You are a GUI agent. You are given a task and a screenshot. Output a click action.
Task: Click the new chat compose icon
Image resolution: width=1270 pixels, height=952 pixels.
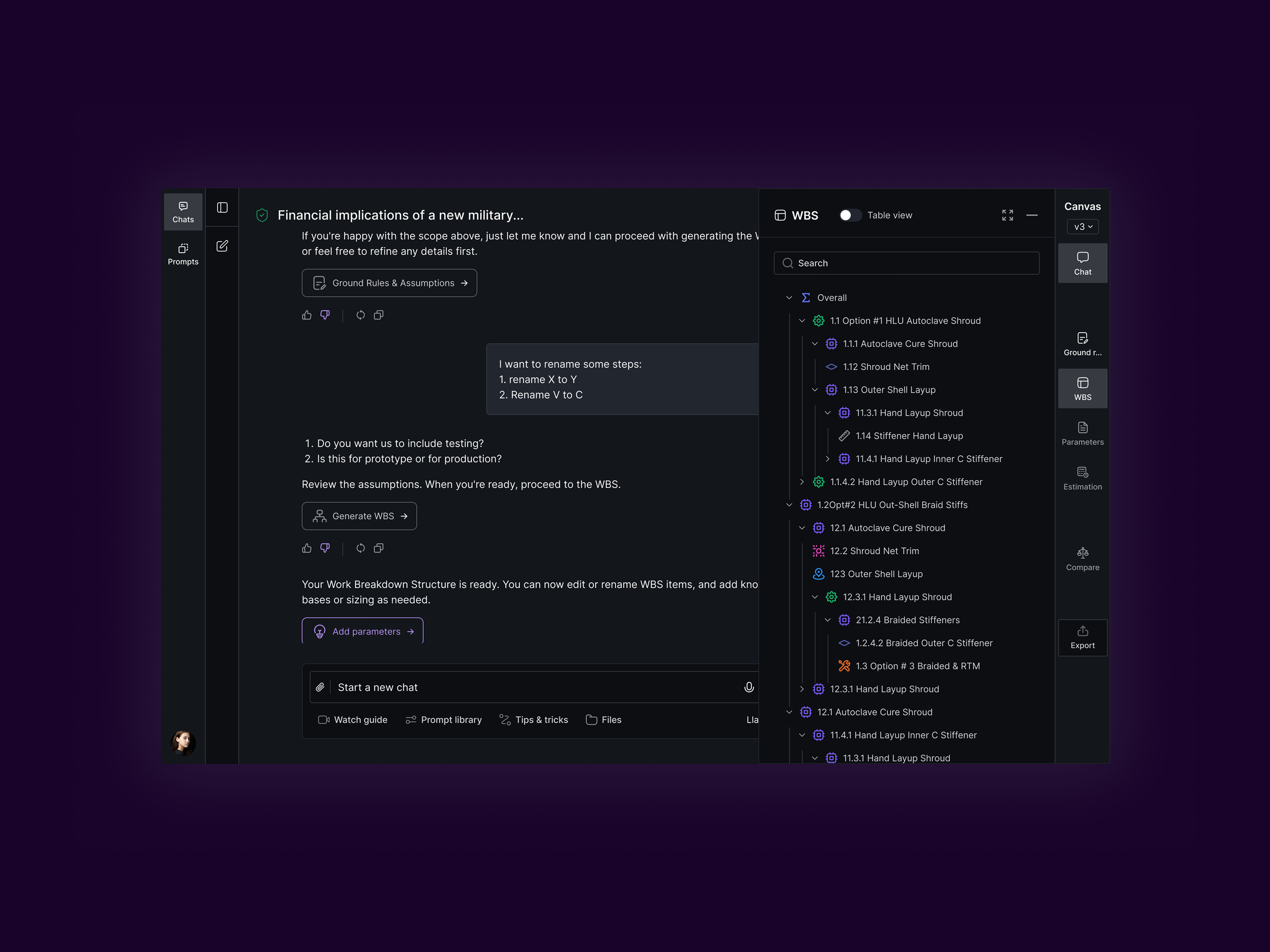tap(222, 246)
